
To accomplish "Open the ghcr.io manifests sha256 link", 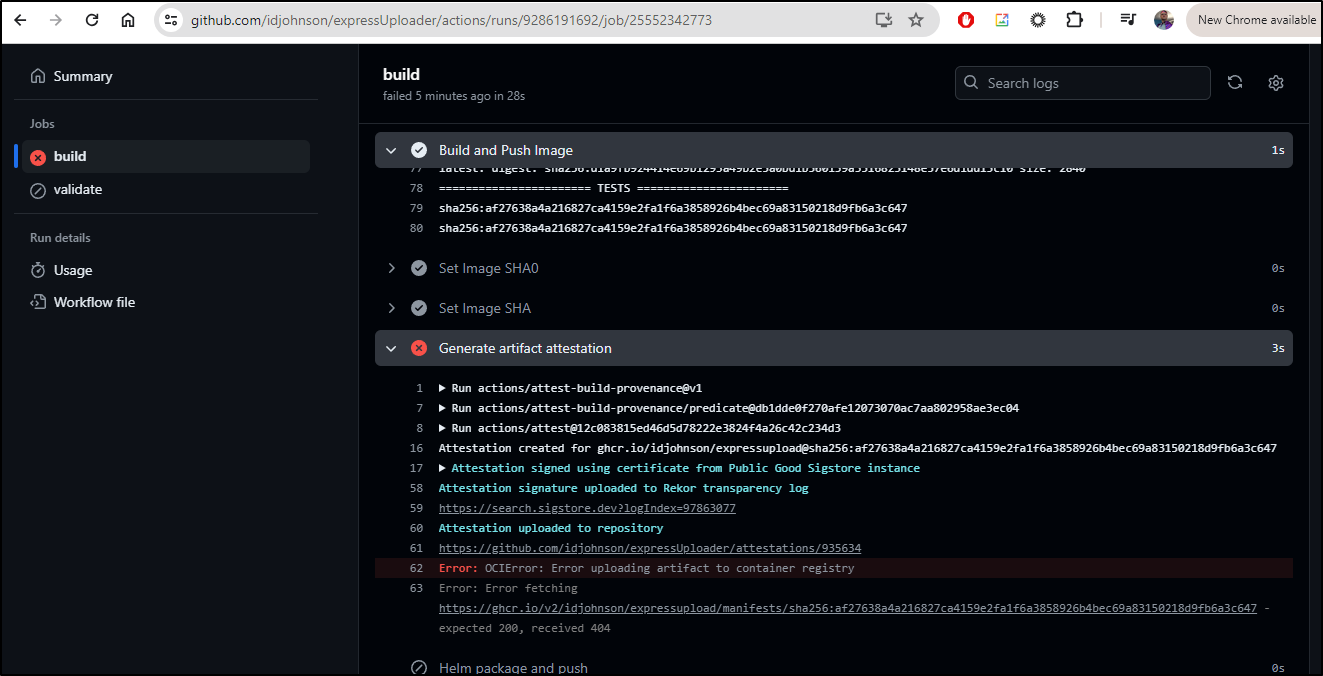I will pyautogui.click(x=848, y=608).
